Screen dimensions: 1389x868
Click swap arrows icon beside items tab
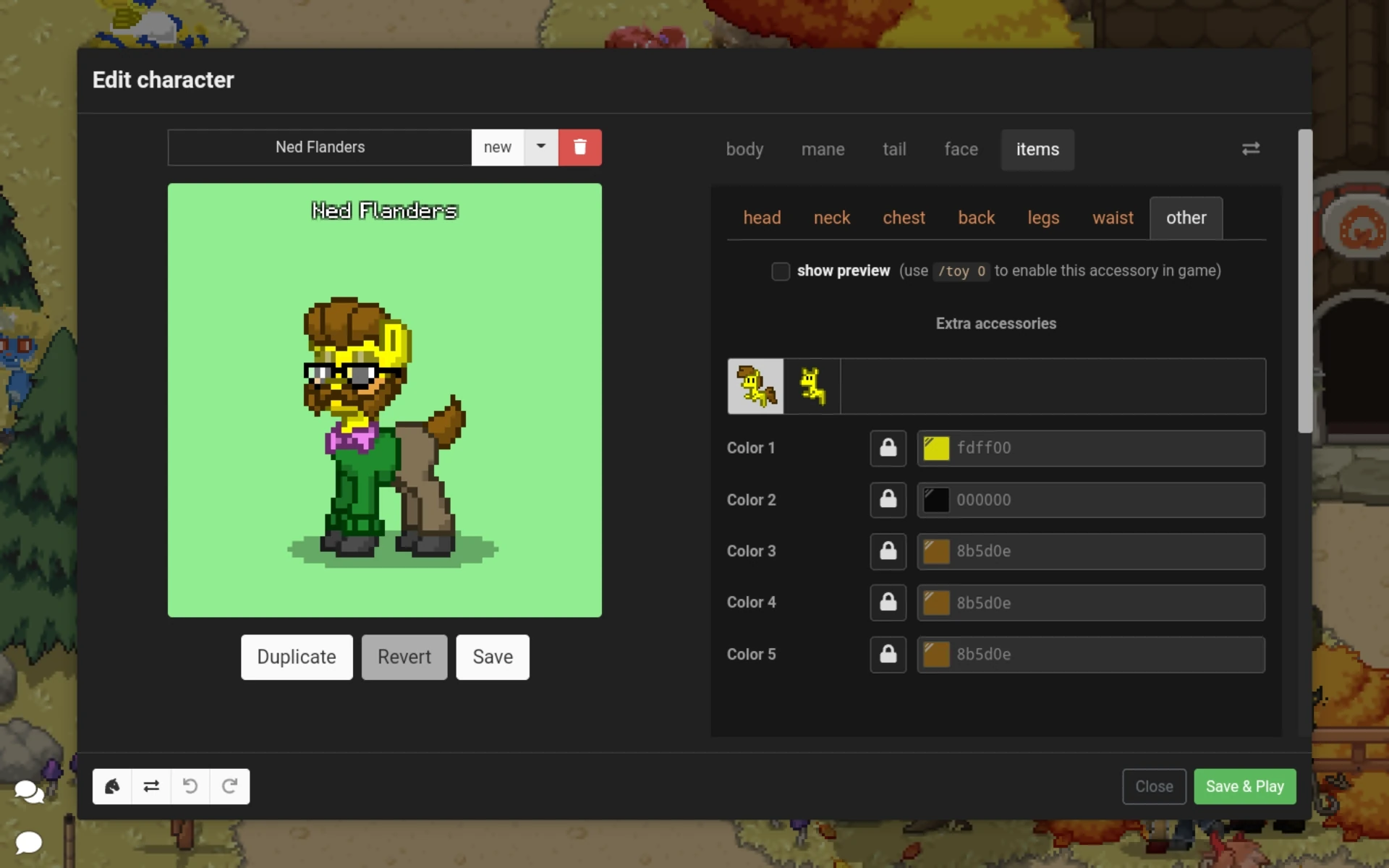pos(1251,149)
